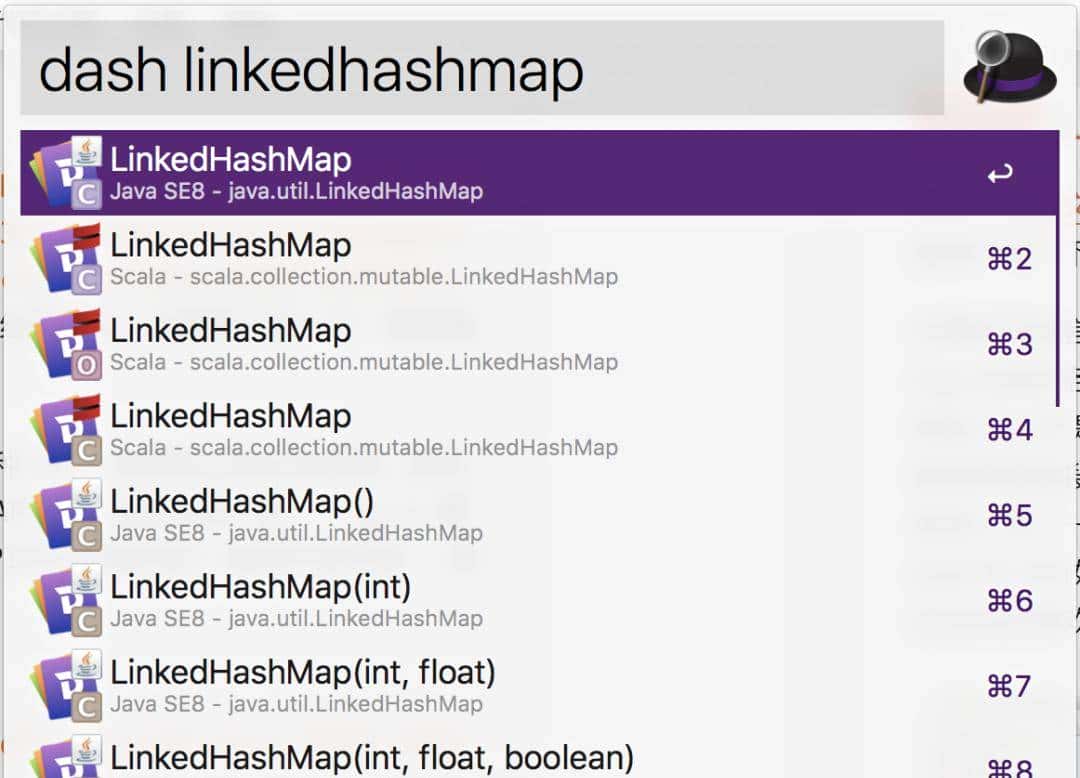Open LinkedHashMap(int, float, boolean) result
Screen dimensions: 1080x778
538,753
